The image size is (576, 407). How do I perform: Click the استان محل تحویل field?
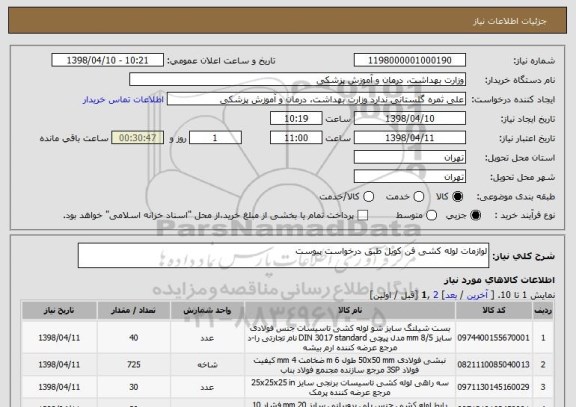coord(410,158)
